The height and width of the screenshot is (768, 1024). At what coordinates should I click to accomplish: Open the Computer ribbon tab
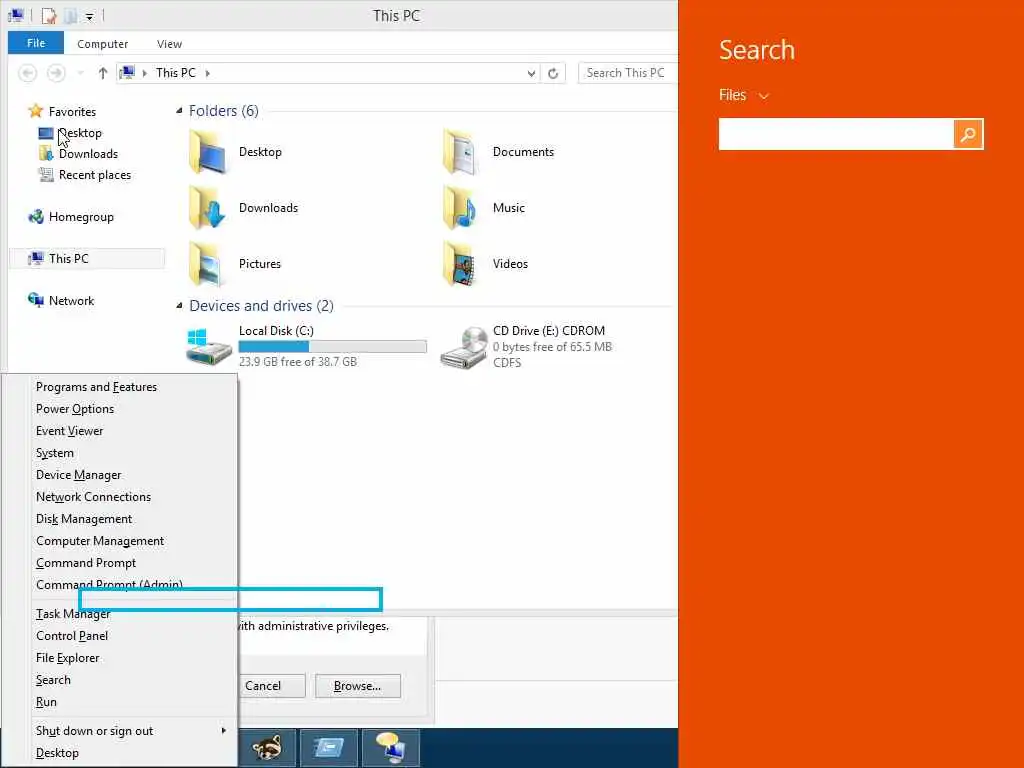pos(103,44)
